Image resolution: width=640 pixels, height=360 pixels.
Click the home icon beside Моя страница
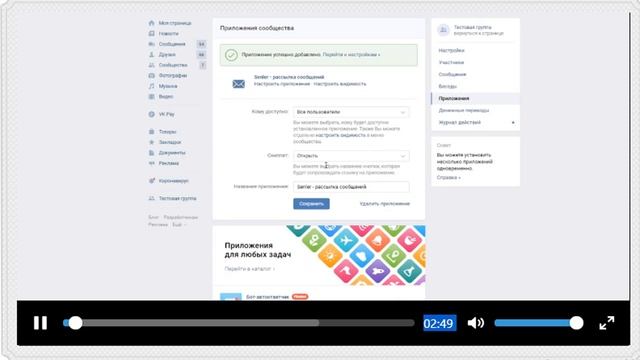[x=151, y=23]
